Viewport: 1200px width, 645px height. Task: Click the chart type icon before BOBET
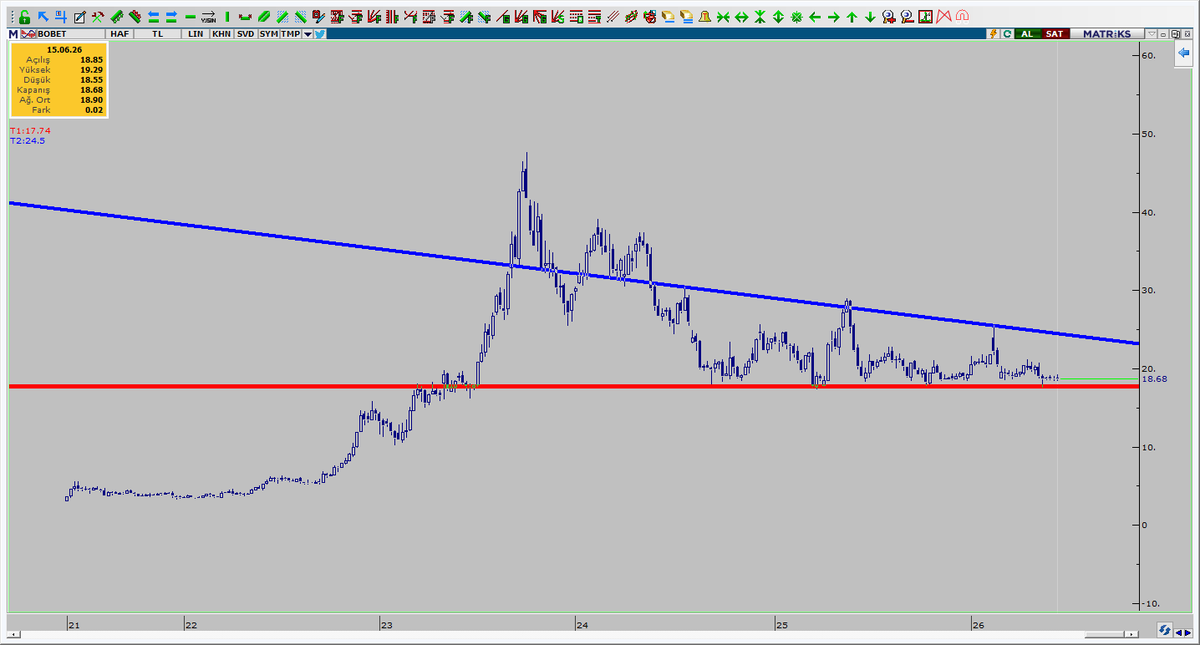(28, 34)
